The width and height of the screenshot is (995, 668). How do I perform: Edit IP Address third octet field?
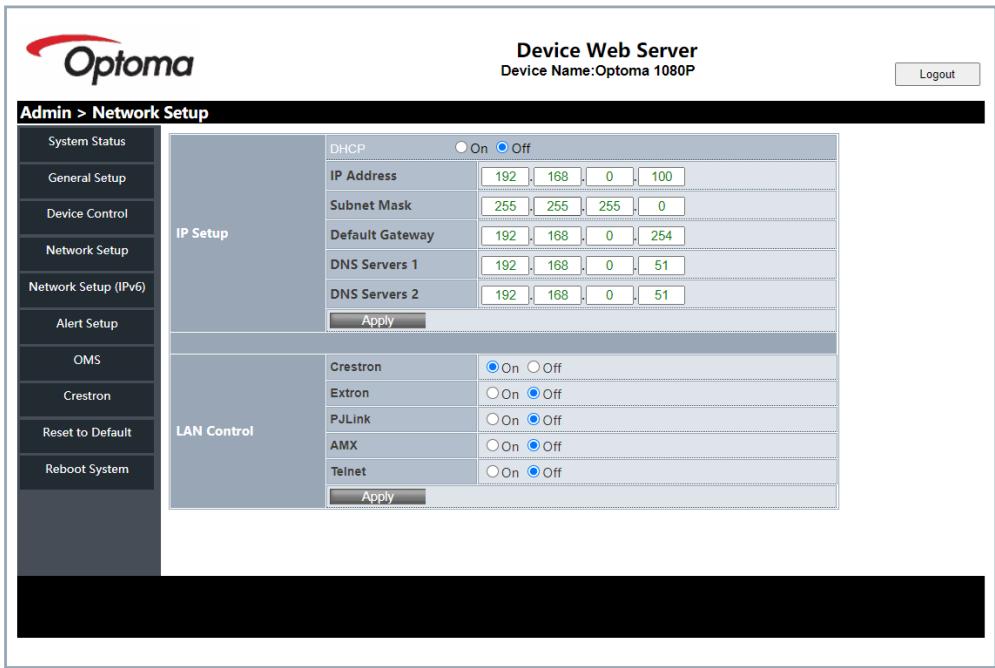609,176
